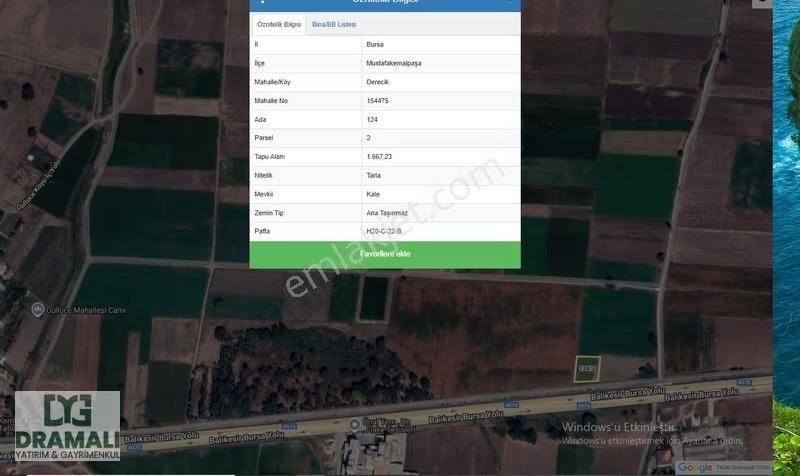800x476 pixels.
Task: Click the İlçe field label
Action: click(259, 63)
